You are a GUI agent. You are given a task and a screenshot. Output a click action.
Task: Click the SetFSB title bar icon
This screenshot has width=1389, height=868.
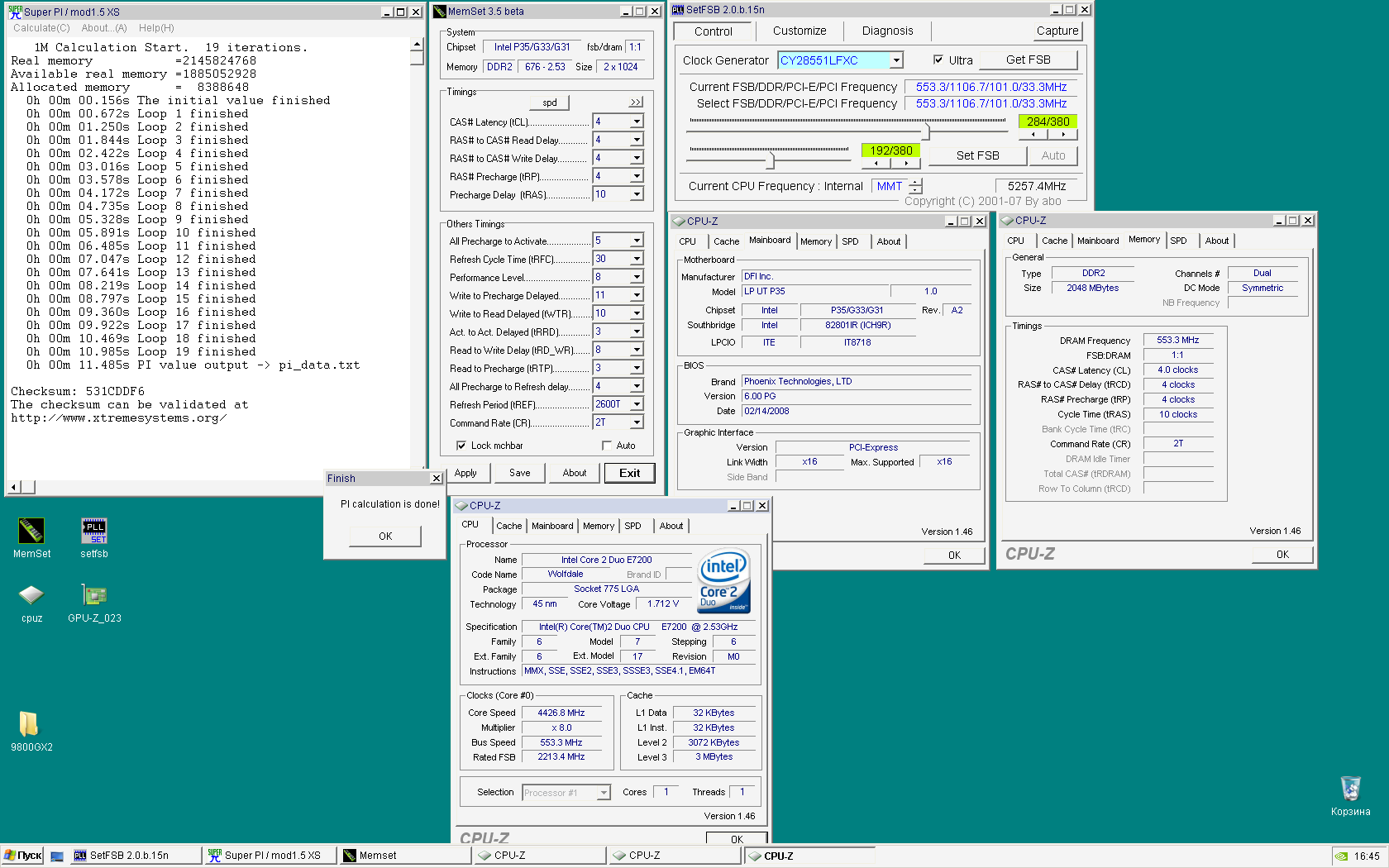tap(678, 10)
